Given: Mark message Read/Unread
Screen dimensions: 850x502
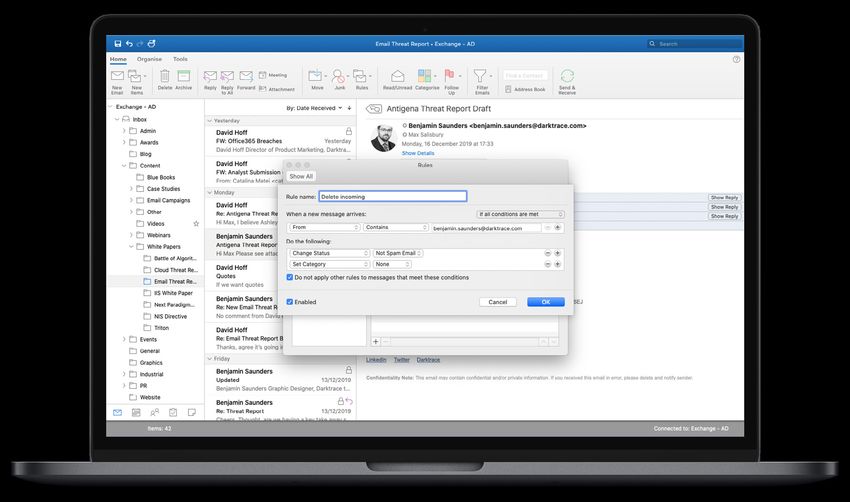Looking at the screenshot, I should coord(397,79).
